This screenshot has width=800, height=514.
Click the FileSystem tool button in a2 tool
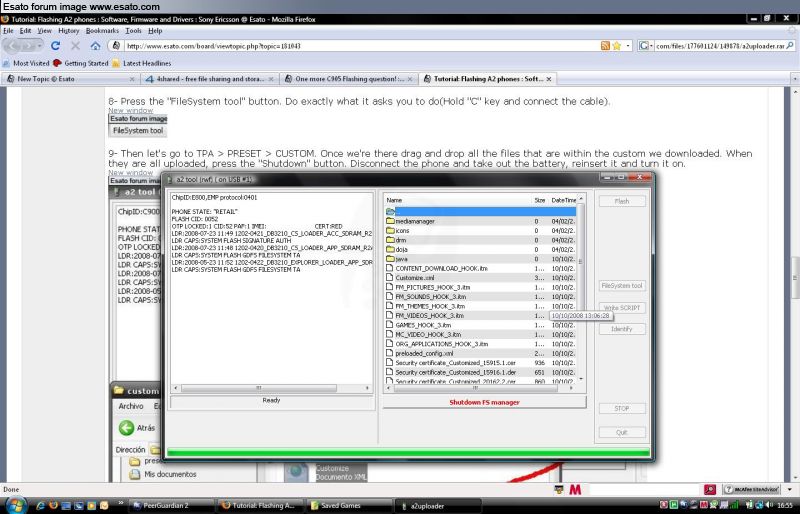pos(621,286)
